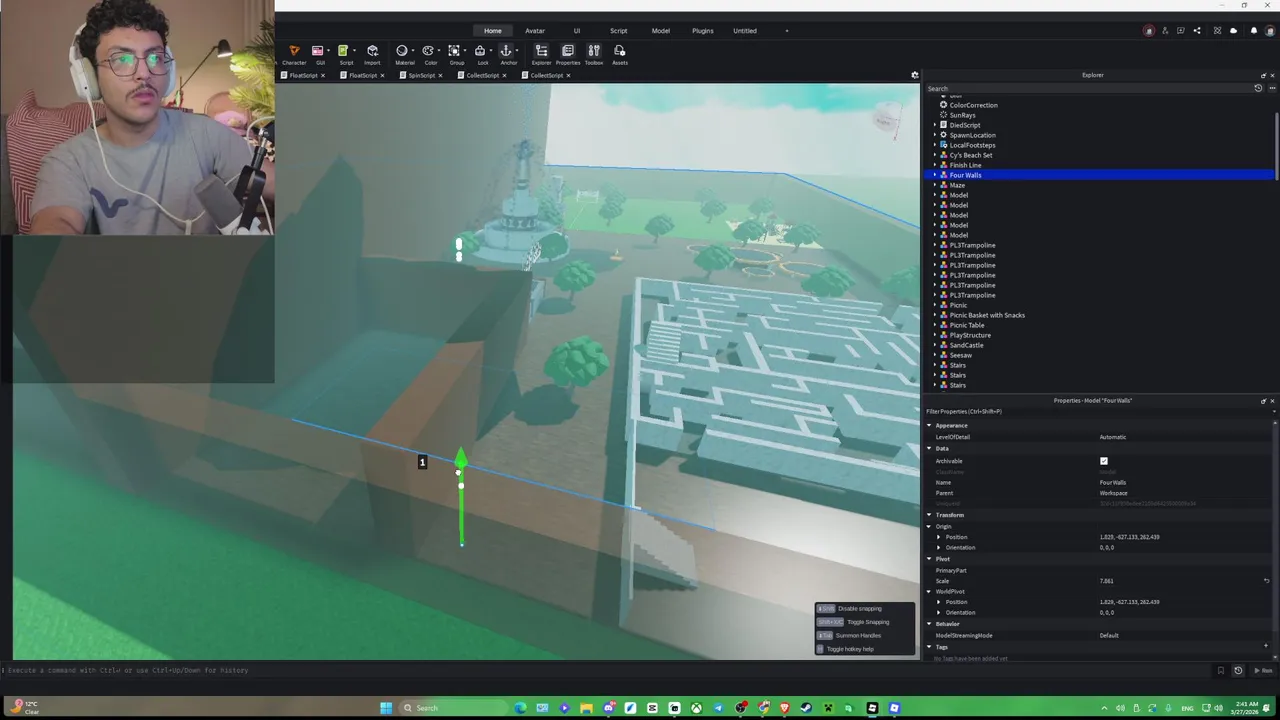Open the Color palette tool
Viewport: 1280px width, 720px height.
[x=431, y=54]
